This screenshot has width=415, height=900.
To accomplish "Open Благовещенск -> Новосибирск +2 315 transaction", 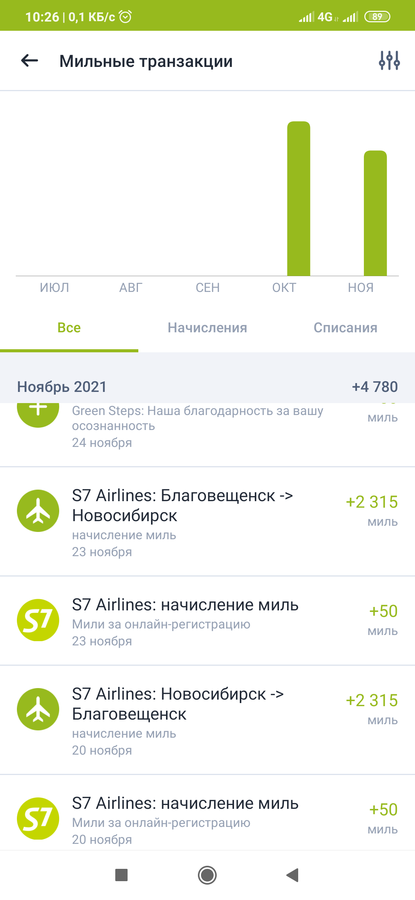I will coord(207,522).
